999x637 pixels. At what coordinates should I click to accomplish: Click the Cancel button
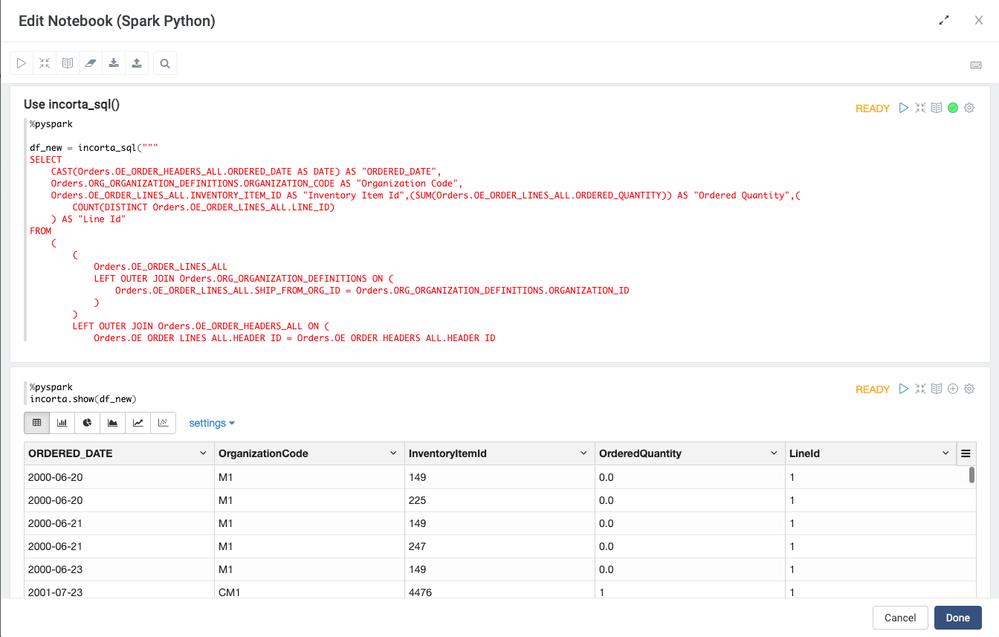coord(900,617)
